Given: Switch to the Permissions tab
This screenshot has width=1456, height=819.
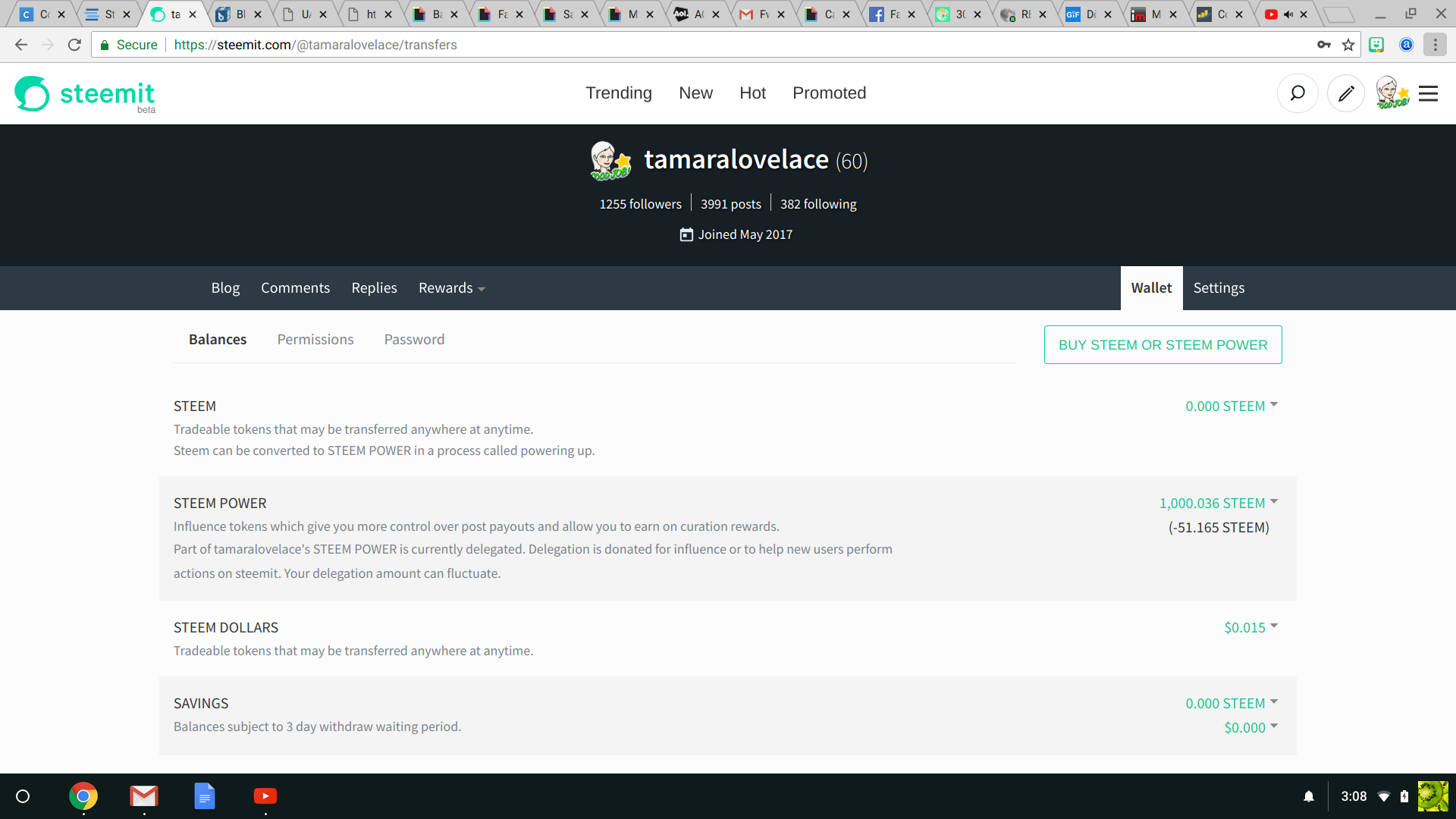Looking at the screenshot, I should [x=315, y=340].
